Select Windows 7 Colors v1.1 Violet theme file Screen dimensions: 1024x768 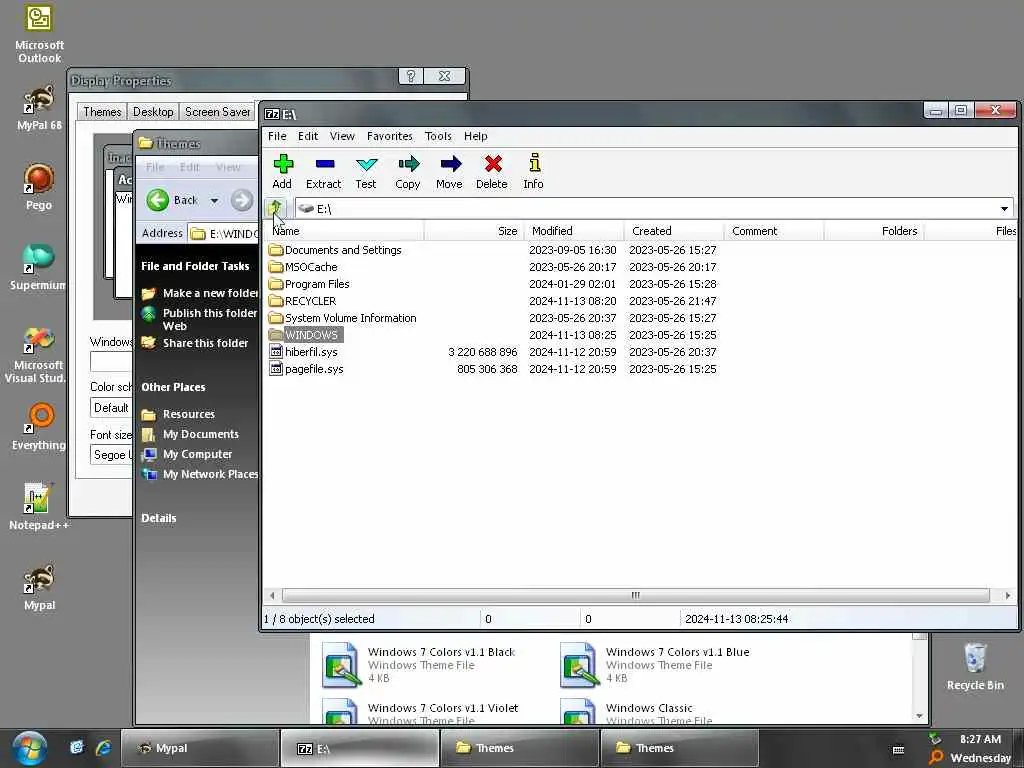coord(420,712)
